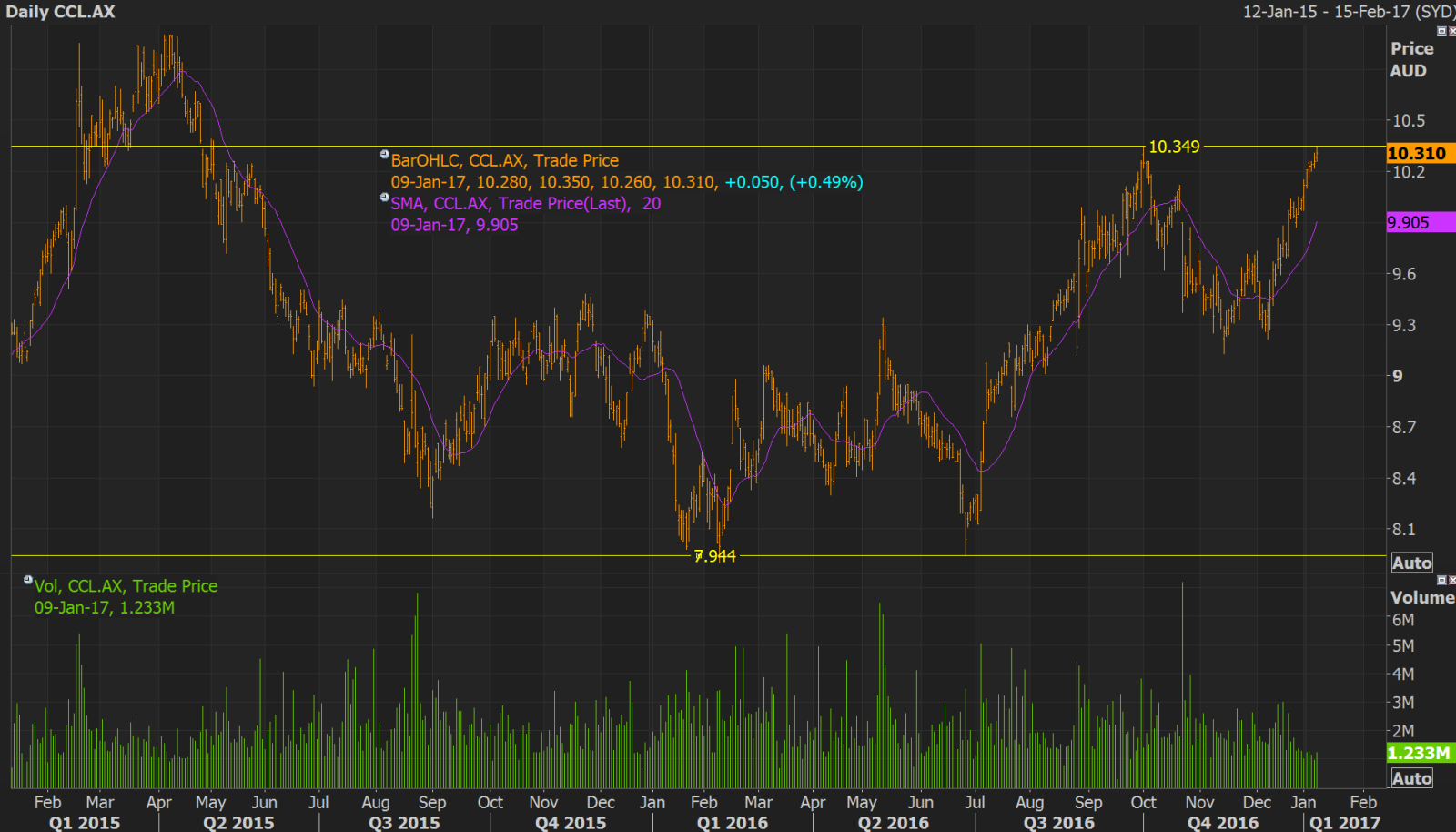This screenshot has height=832, width=1456.
Task: Click the 10.349 high line label
Action: tap(1174, 147)
